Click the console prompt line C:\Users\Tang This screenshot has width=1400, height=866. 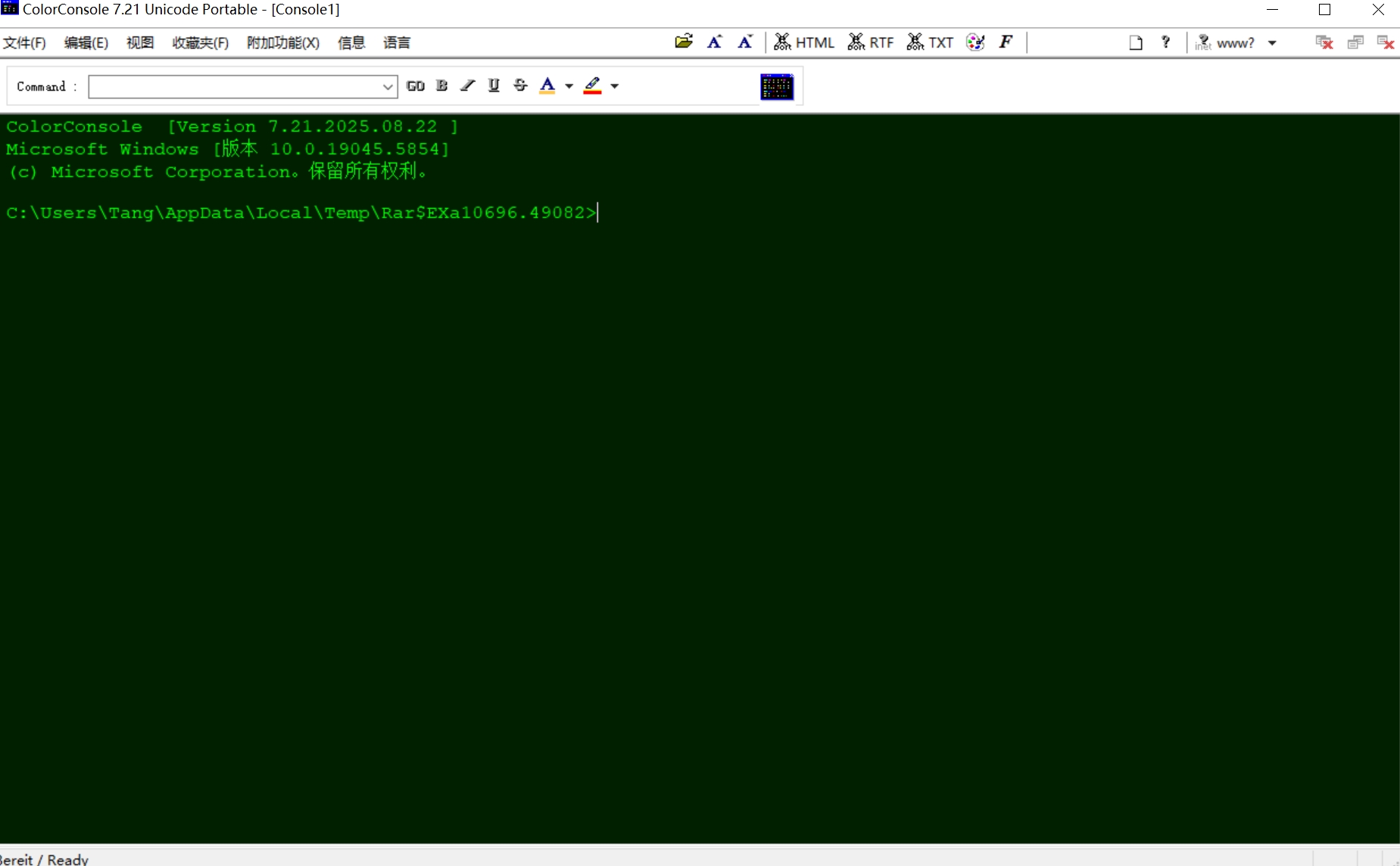[x=301, y=213]
